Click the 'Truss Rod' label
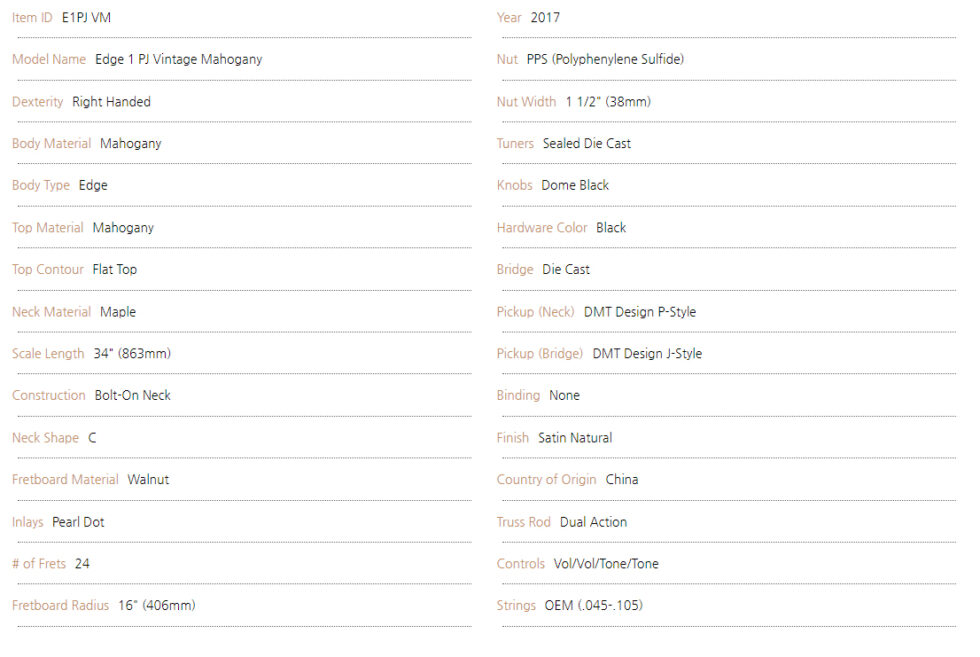This screenshot has height=657, width=980. click(x=524, y=523)
